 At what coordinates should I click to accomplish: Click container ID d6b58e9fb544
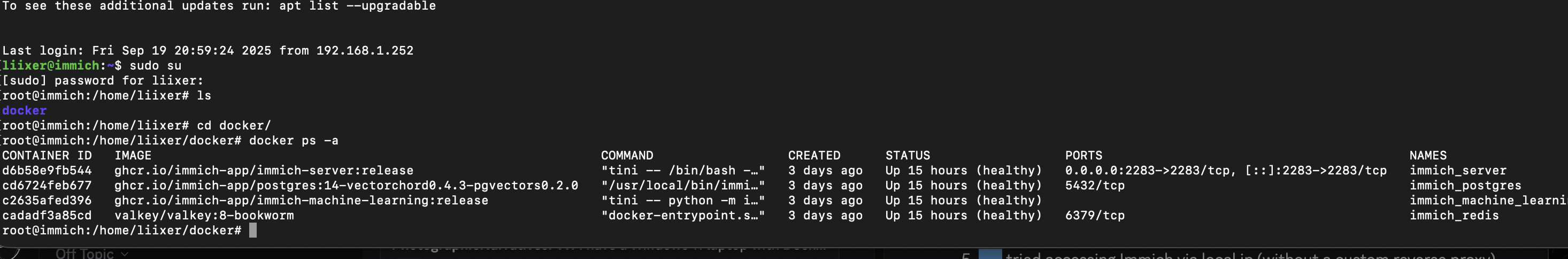tap(47, 171)
